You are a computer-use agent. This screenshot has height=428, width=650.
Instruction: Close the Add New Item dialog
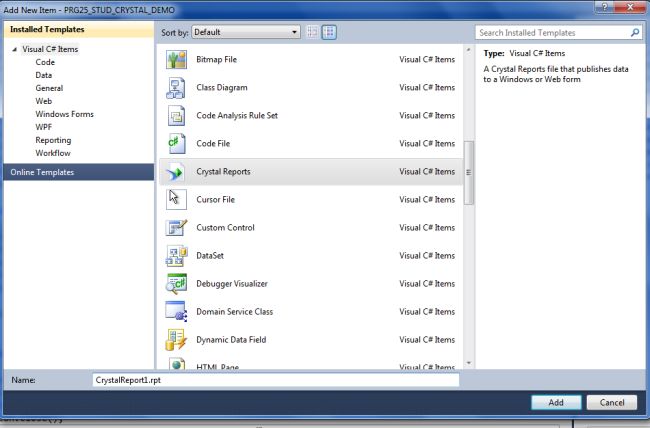(x=630, y=7)
